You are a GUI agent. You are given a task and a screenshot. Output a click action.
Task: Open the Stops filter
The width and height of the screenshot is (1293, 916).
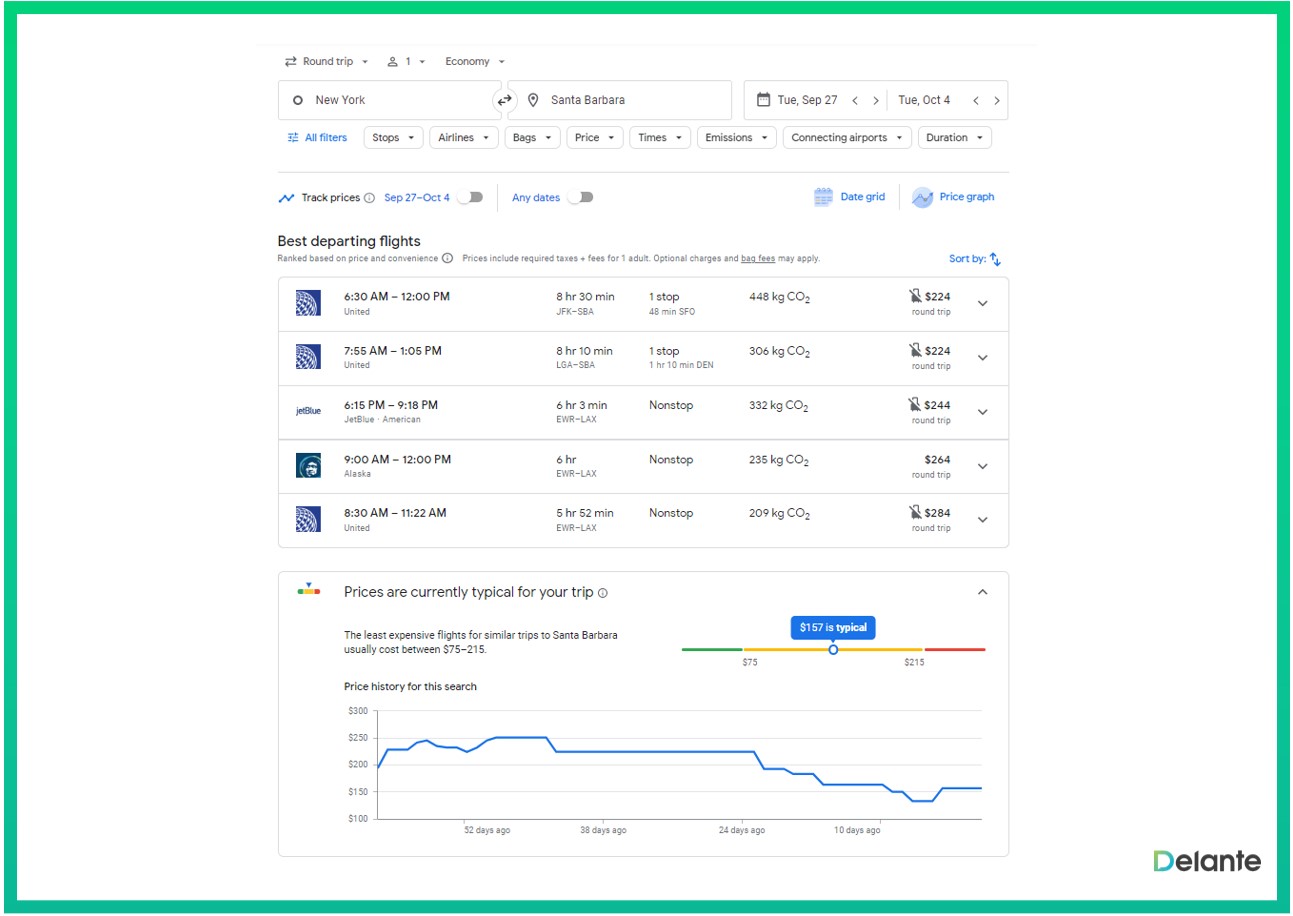393,138
